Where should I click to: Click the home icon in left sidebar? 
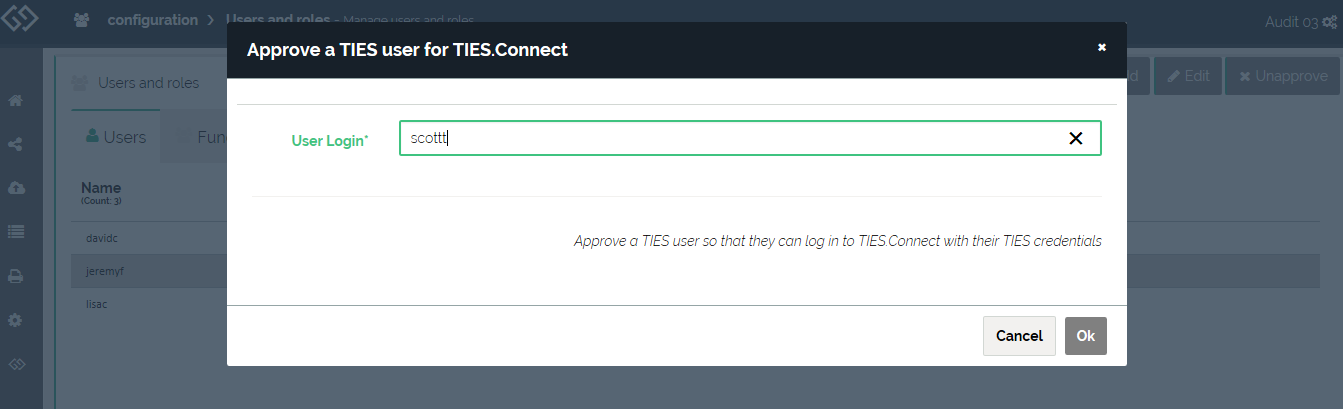pos(16,101)
